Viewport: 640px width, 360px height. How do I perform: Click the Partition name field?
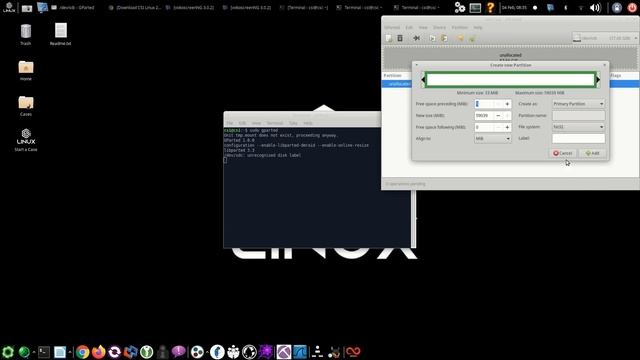(x=578, y=116)
